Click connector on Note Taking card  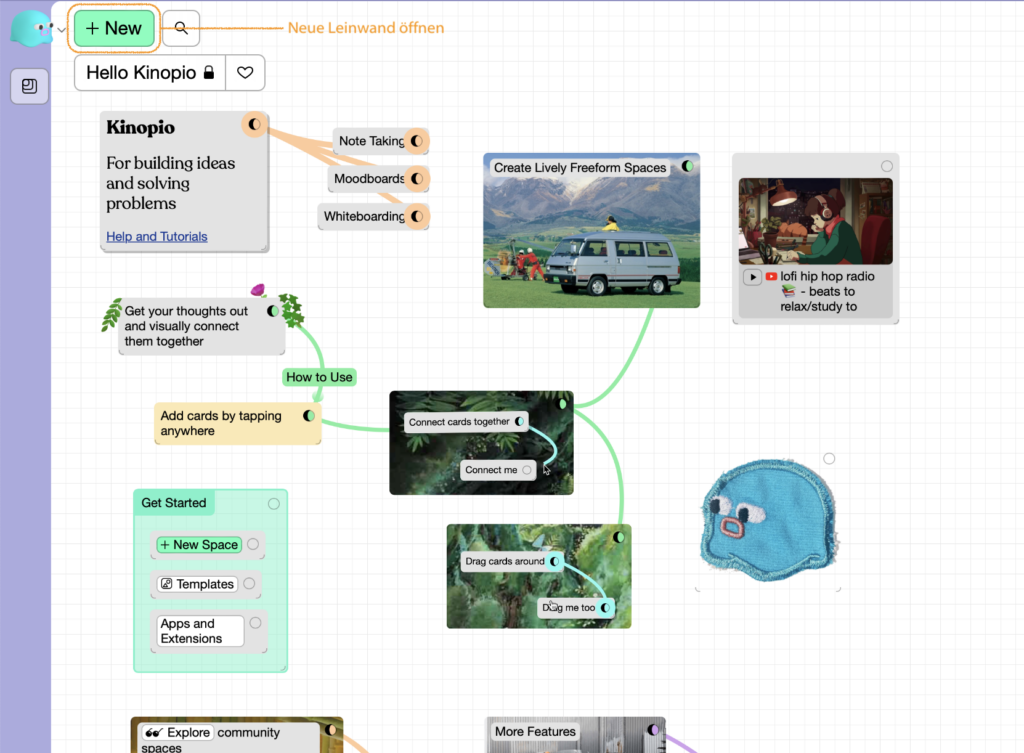tap(417, 141)
